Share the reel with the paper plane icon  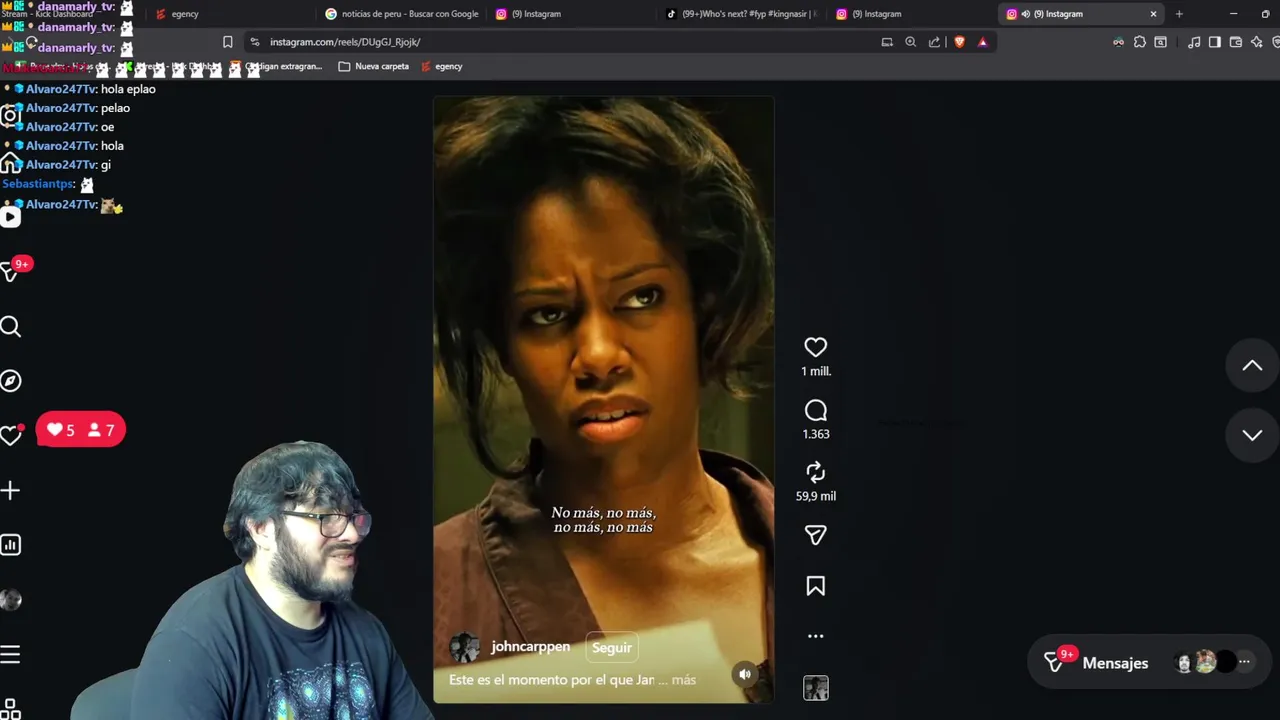point(815,535)
